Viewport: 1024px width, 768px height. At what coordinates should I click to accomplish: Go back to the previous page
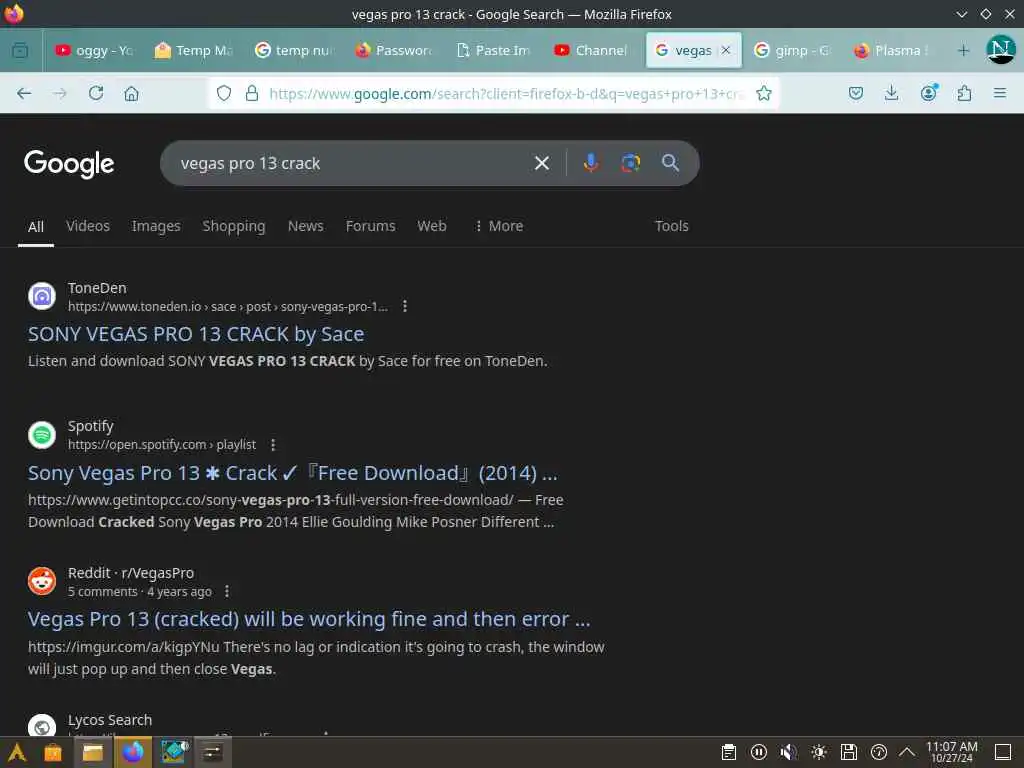pos(24,93)
